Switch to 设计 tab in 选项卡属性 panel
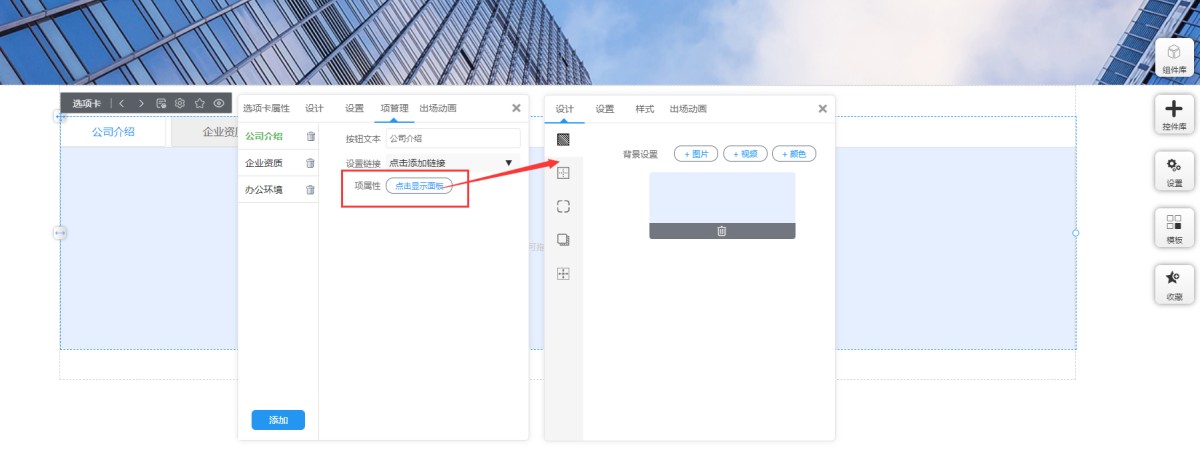Screen dimensions: 1200x452 pyautogui.click(x=314, y=108)
